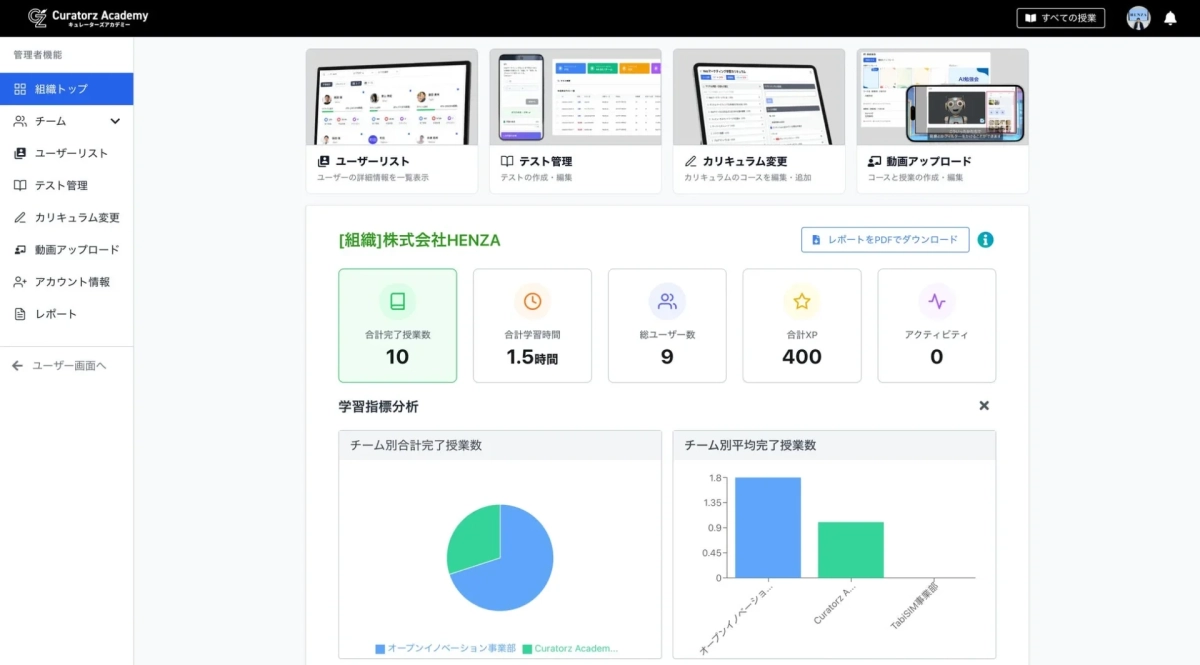Close the 学習指標分析 panel with the X
Image resolution: width=1200 pixels, height=665 pixels.
click(x=983, y=405)
